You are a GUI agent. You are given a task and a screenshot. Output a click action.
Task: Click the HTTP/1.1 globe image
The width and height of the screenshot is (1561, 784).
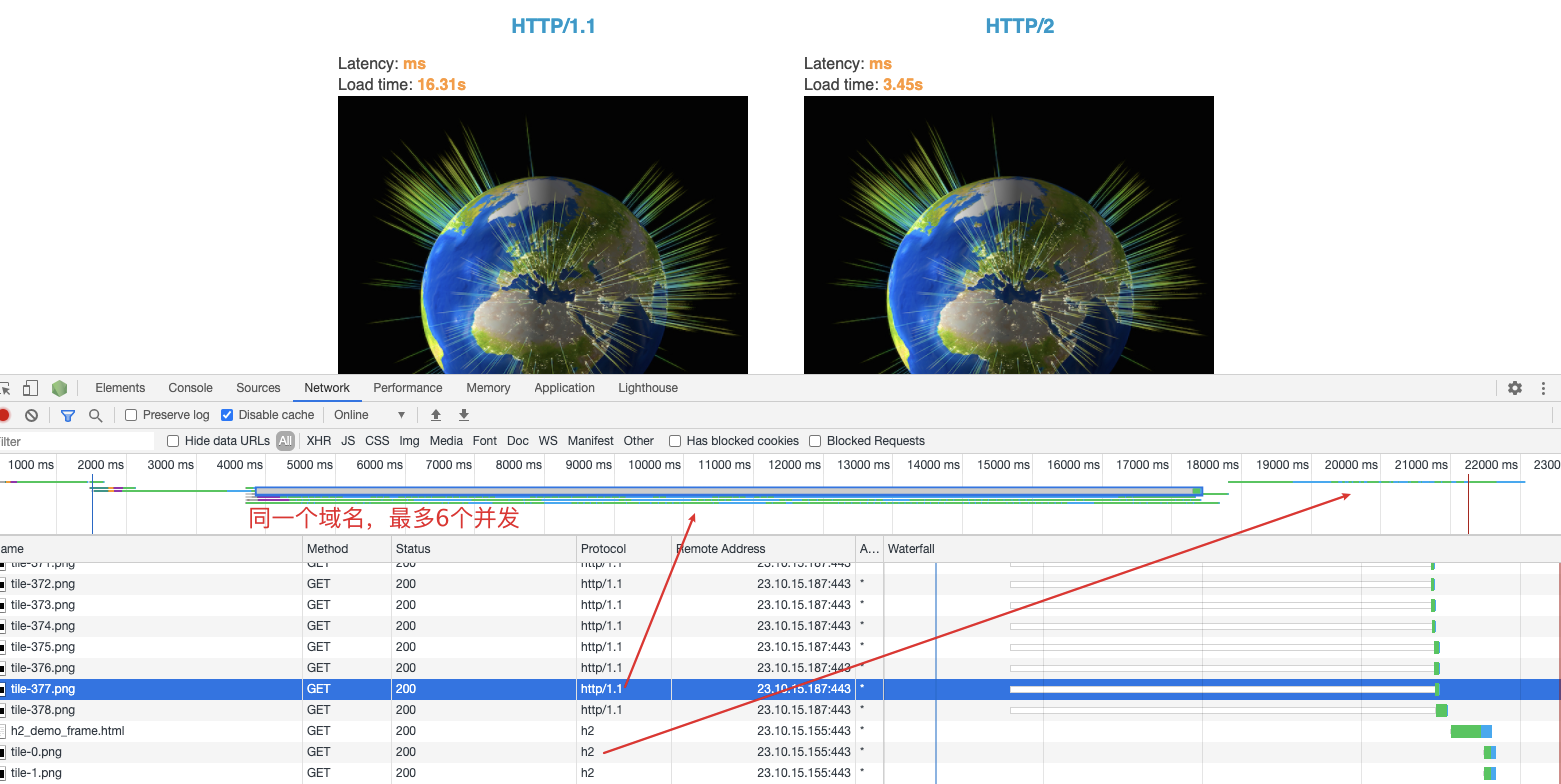coord(543,235)
